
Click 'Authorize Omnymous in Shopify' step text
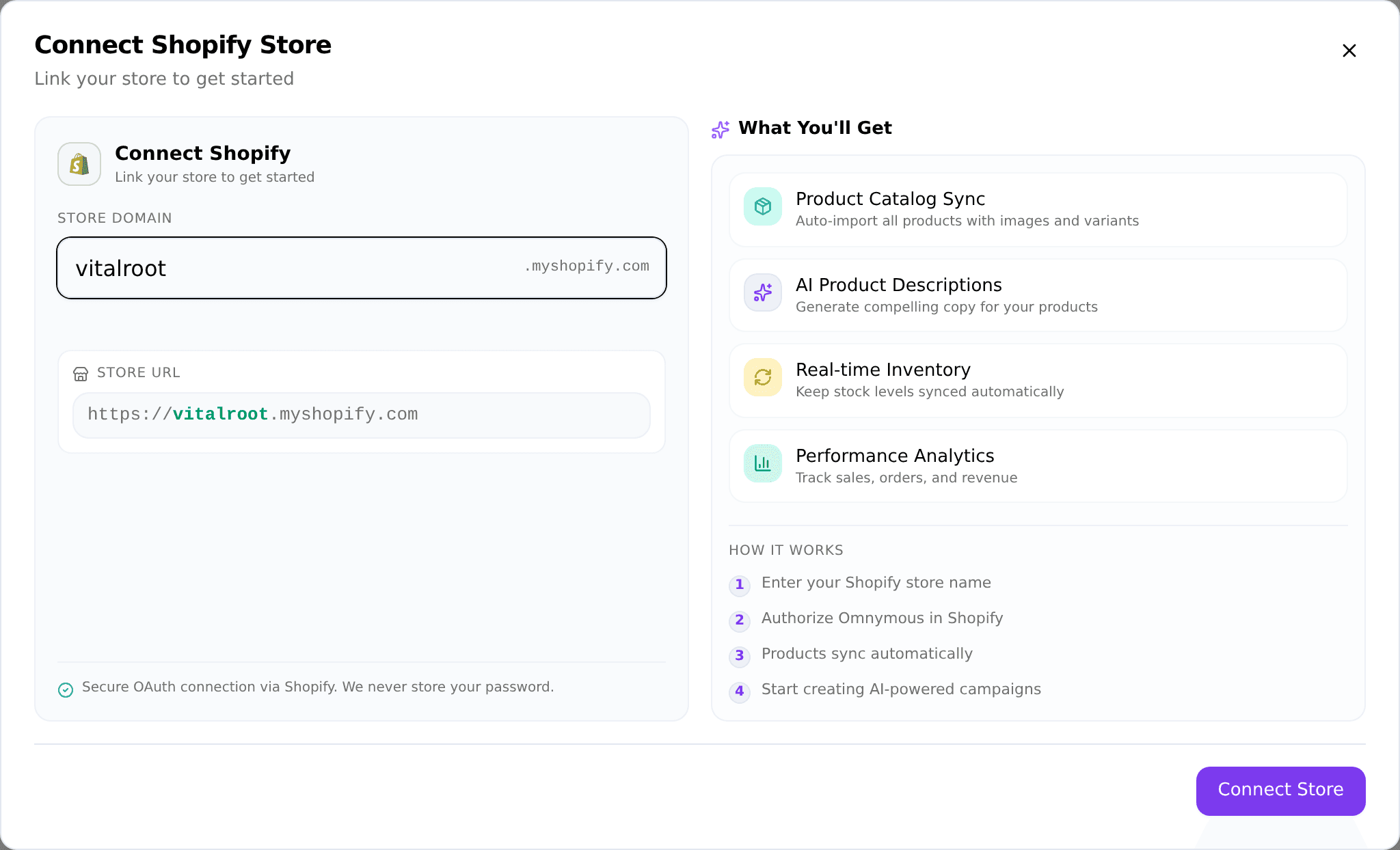(x=882, y=618)
